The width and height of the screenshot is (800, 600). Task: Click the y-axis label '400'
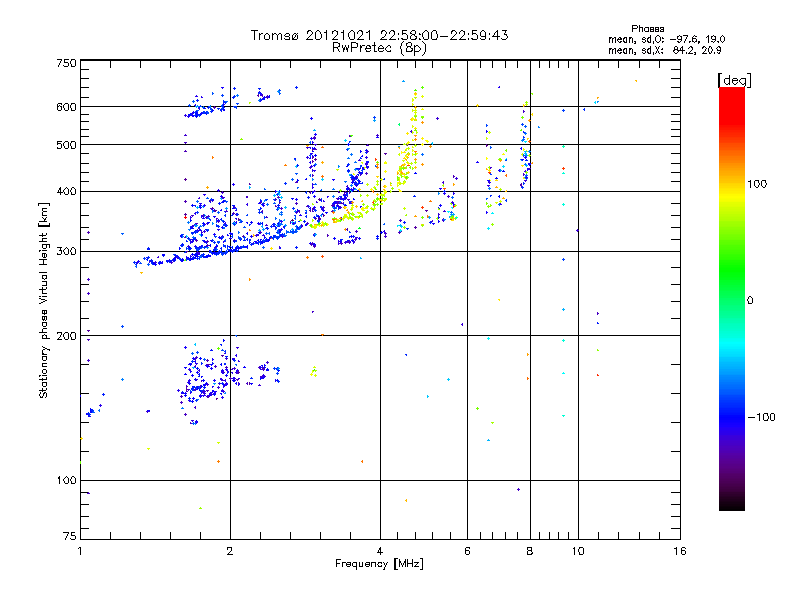[x=66, y=192]
